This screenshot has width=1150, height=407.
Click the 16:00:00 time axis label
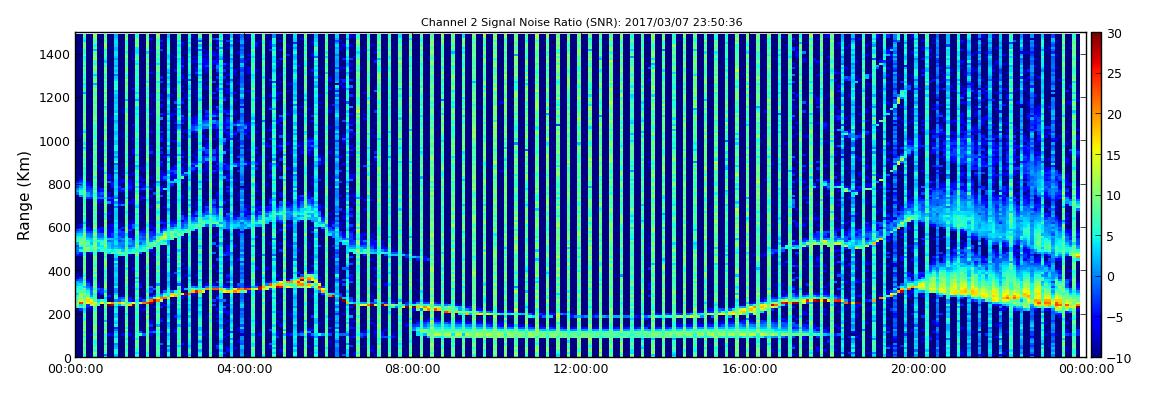749,369
